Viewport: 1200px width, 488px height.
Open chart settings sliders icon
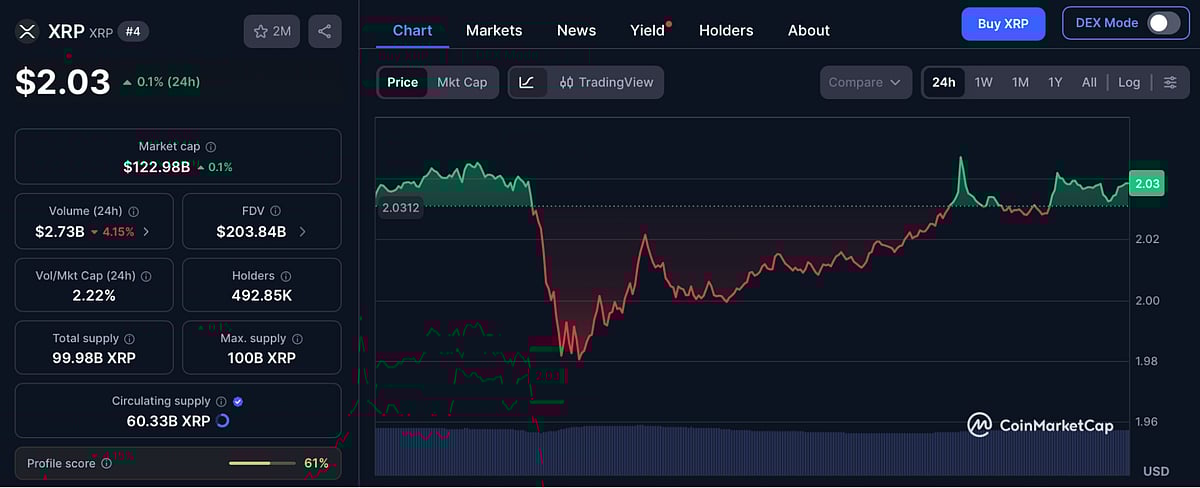[x=1170, y=82]
